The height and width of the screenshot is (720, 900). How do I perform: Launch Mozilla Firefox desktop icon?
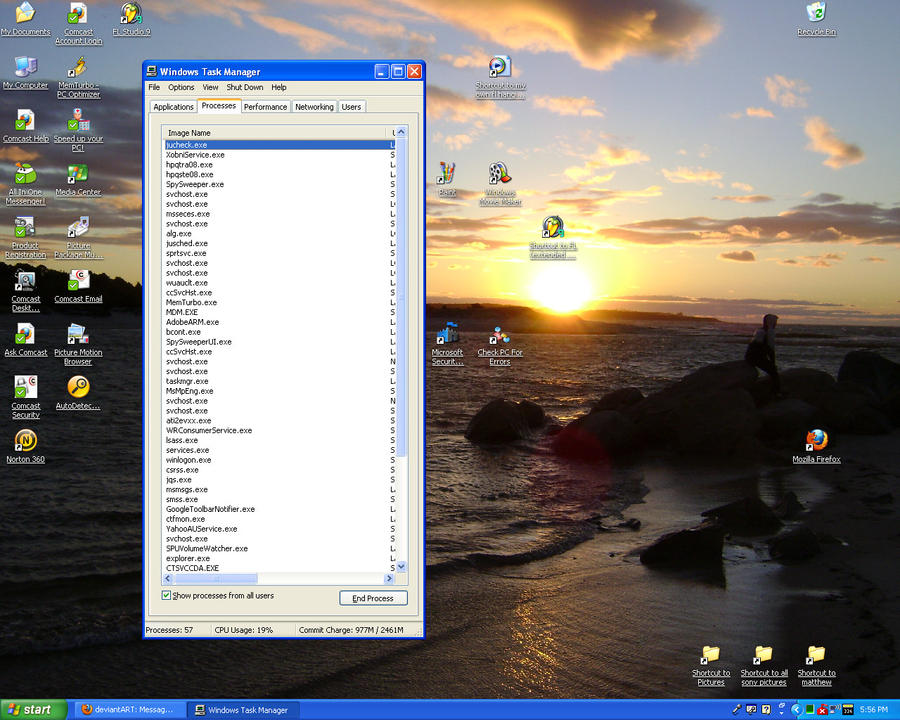tap(816, 446)
